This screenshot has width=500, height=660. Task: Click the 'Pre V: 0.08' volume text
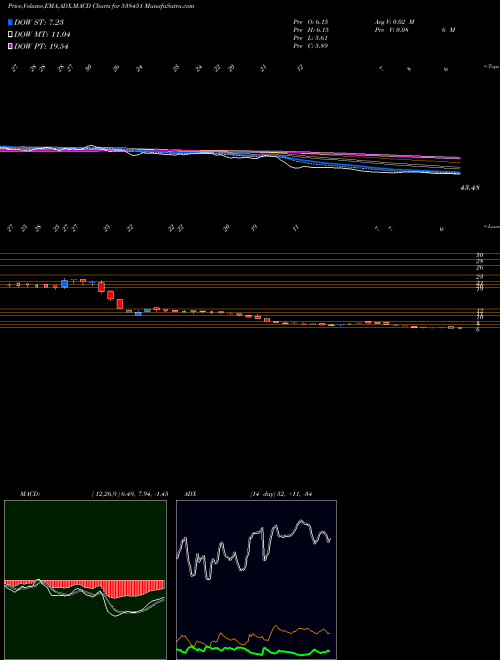coord(391,30)
